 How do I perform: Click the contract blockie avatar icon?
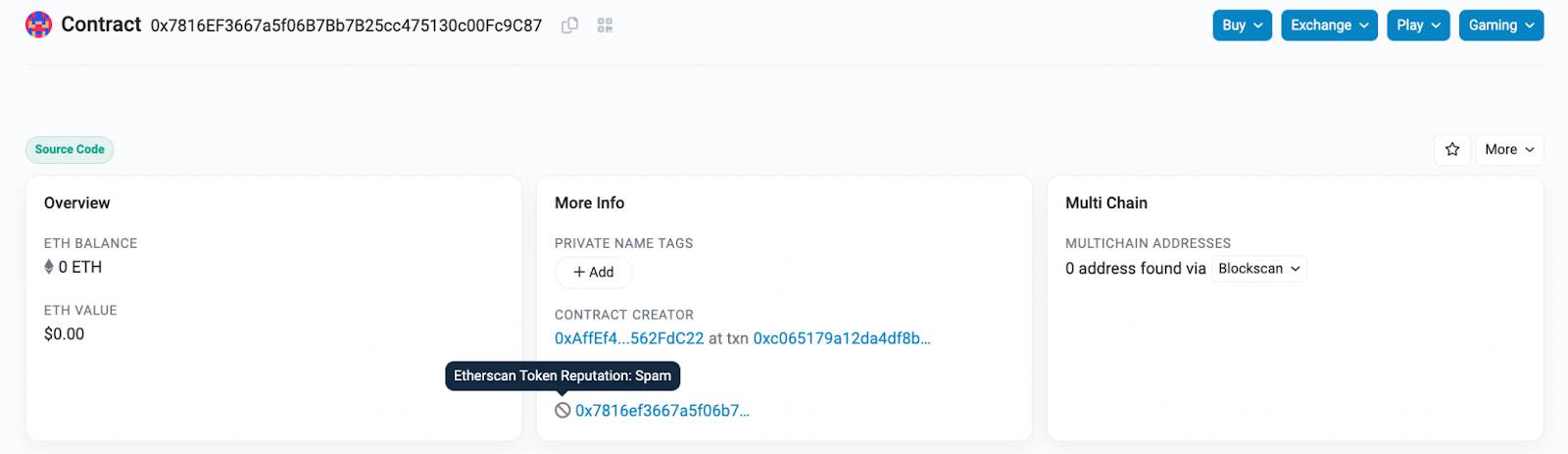pos(38,25)
